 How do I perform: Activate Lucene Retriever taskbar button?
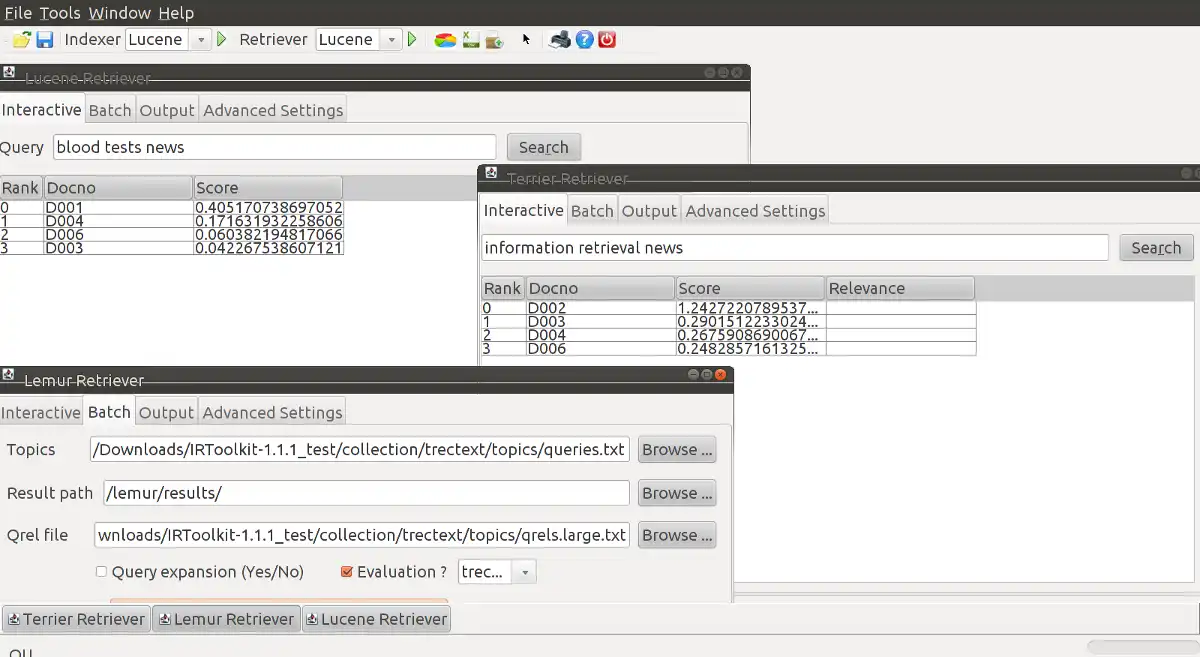click(x=377, y=619)
